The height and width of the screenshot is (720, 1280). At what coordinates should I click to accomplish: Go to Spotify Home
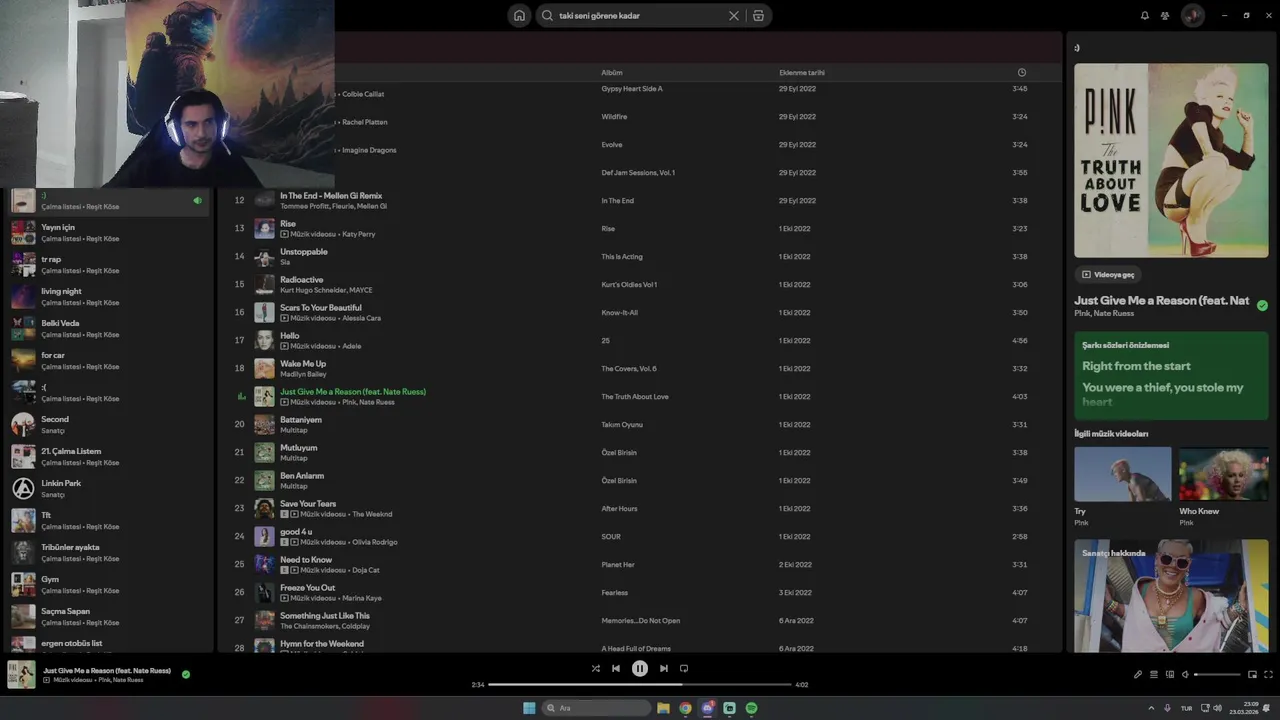(519, 15)
